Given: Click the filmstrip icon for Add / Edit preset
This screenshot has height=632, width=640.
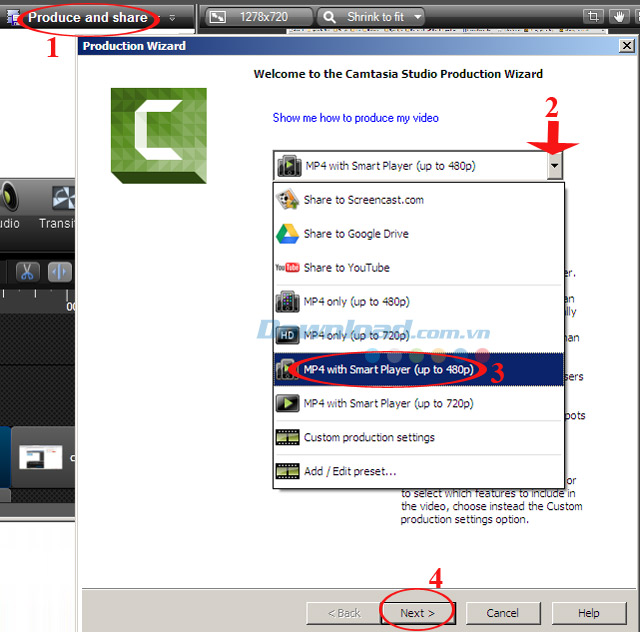Looking at the screenshot, I should click(x=288, y=471).
